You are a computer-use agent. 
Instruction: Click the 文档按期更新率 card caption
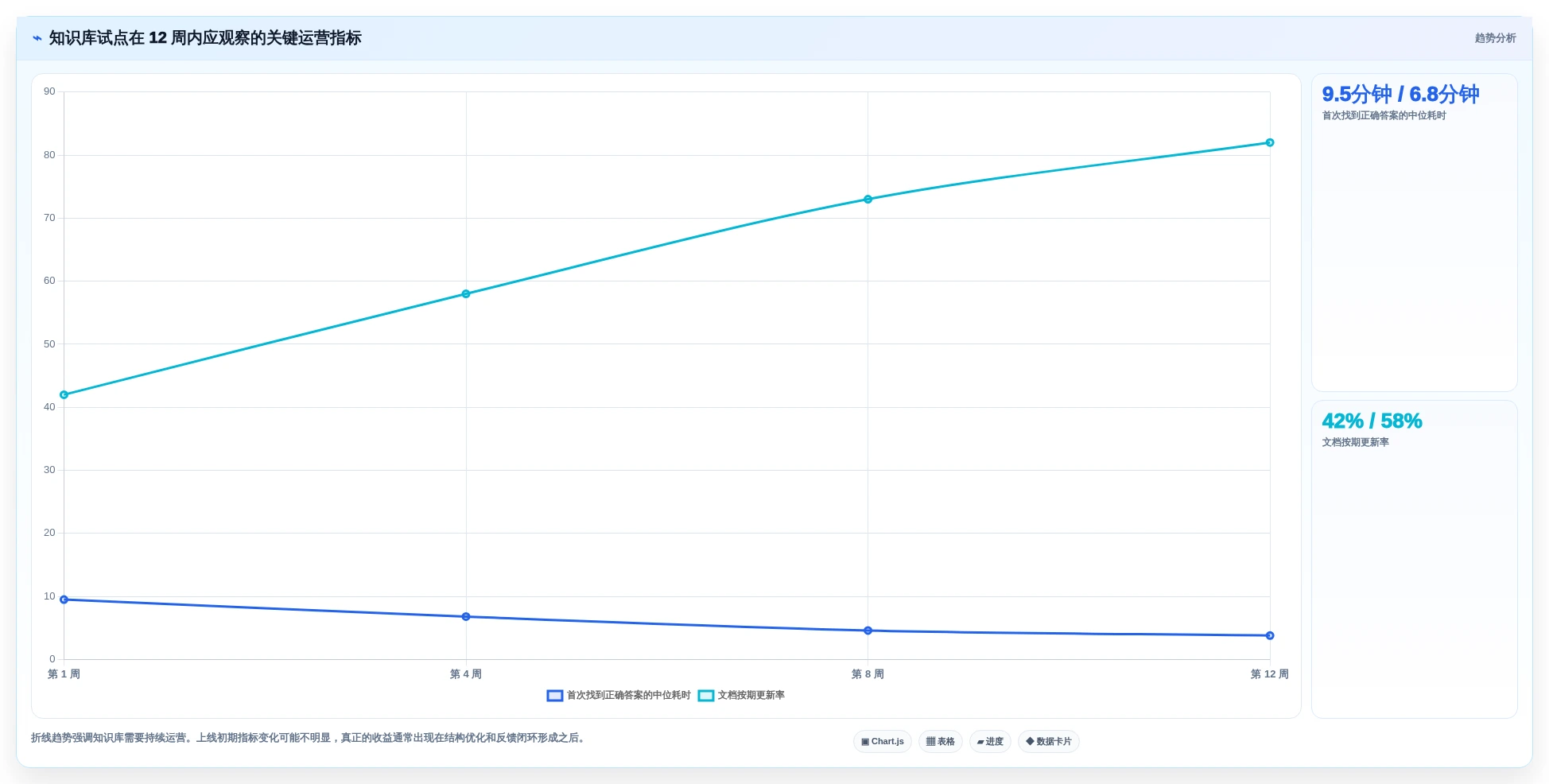pyautogui.click(x=1355, y=443)
